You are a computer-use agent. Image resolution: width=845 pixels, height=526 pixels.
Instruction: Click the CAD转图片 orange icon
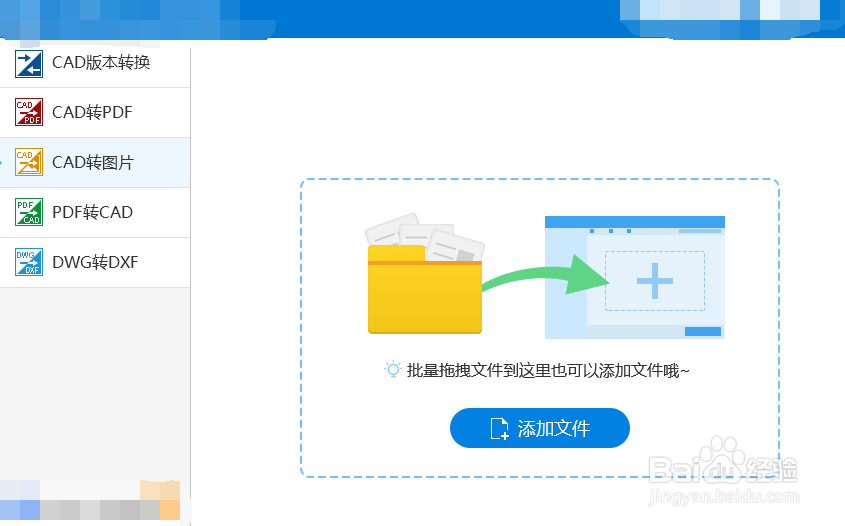tap(29, 162)
